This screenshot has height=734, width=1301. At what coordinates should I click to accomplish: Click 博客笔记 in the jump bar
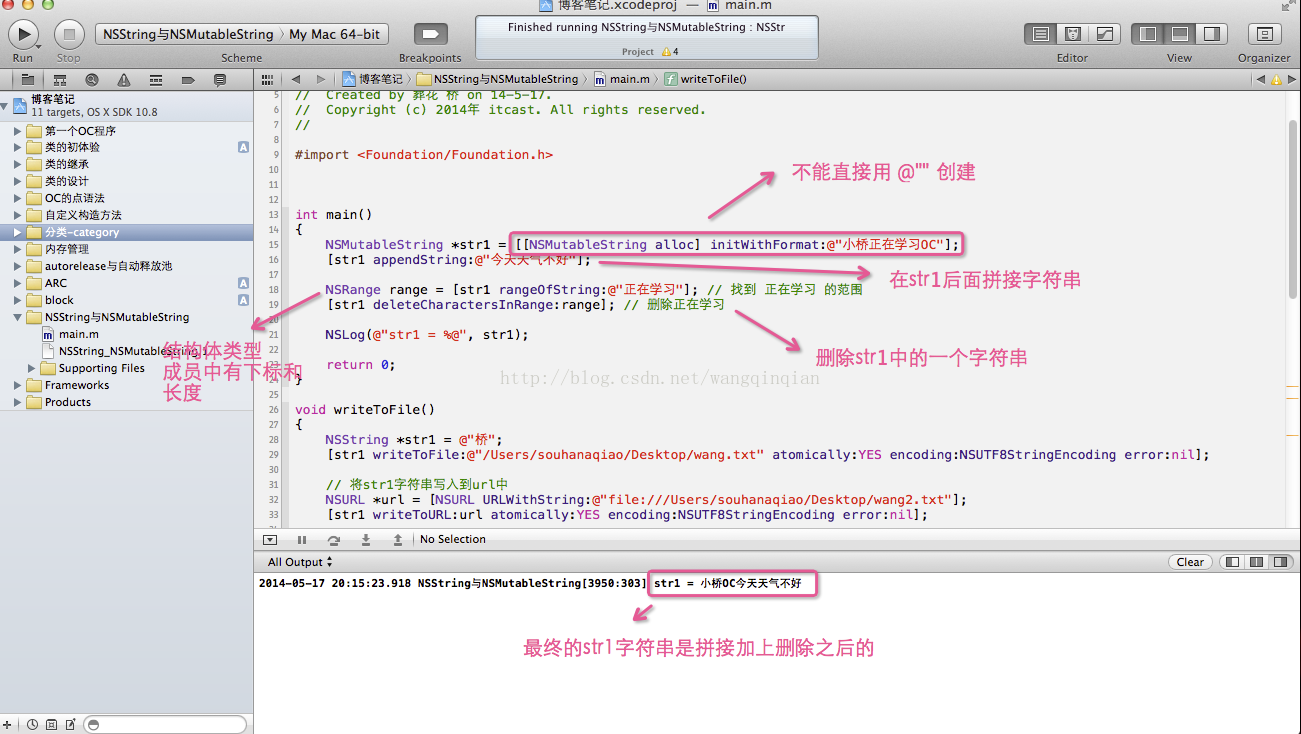pyautogui.click(x=373, y=79)
